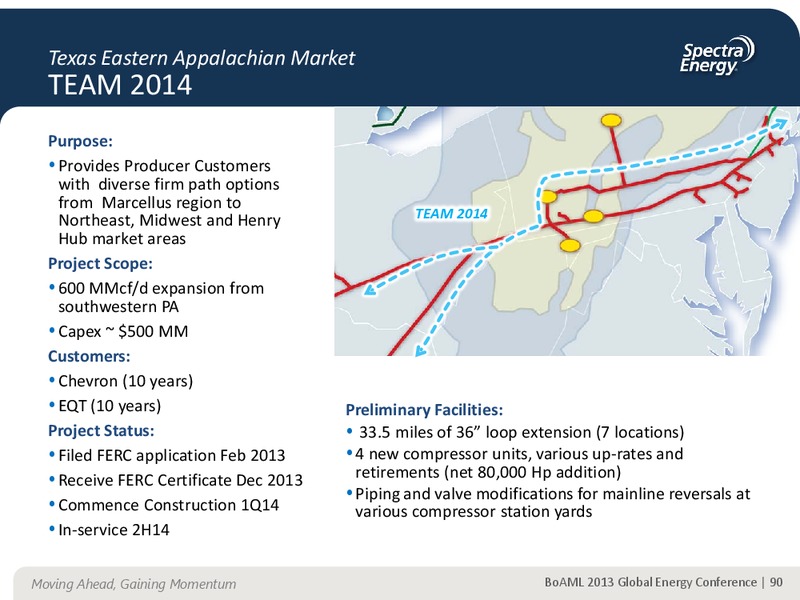Select the Project Scope: heading
Image resolution: width=800 pixels, height=600 pixels.
pyautogui.click(x=101, y=264)
